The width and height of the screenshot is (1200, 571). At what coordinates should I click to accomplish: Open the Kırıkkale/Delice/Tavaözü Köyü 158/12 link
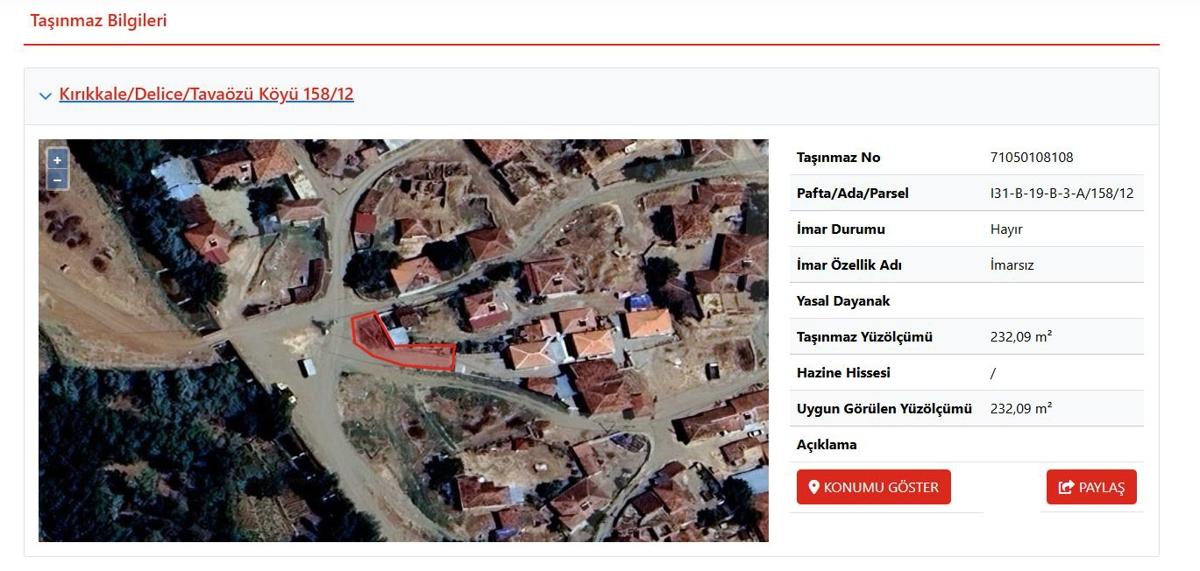[x=206, y=94]
